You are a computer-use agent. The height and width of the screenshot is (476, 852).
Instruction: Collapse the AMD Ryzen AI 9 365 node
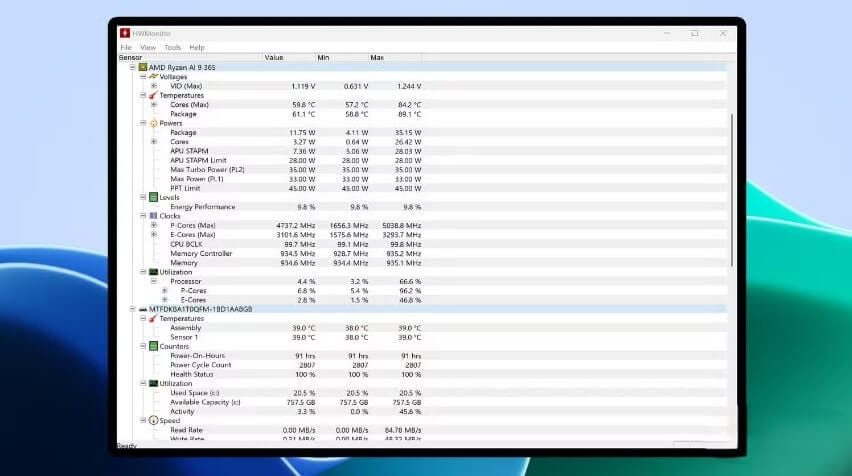(x=132, y=67)
